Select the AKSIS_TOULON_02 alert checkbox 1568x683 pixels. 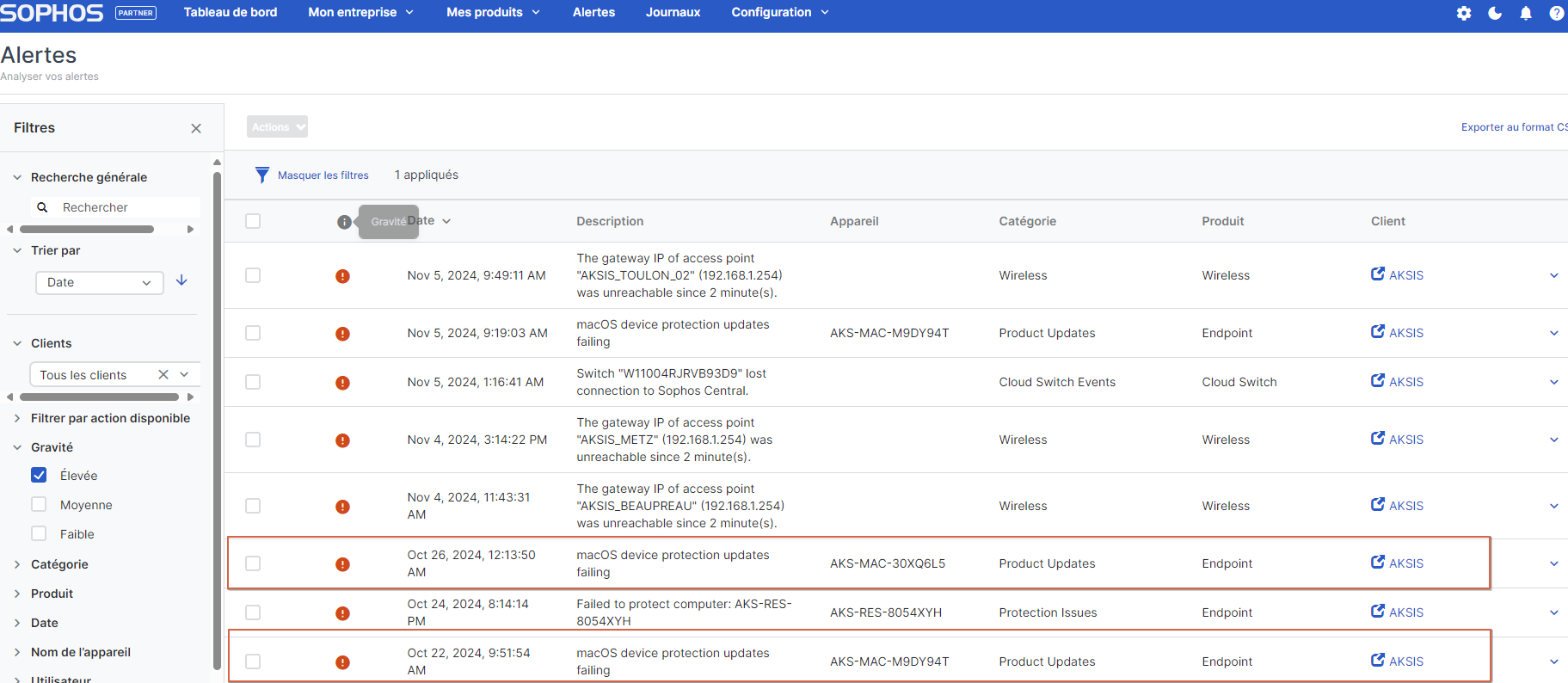point(253,275)
